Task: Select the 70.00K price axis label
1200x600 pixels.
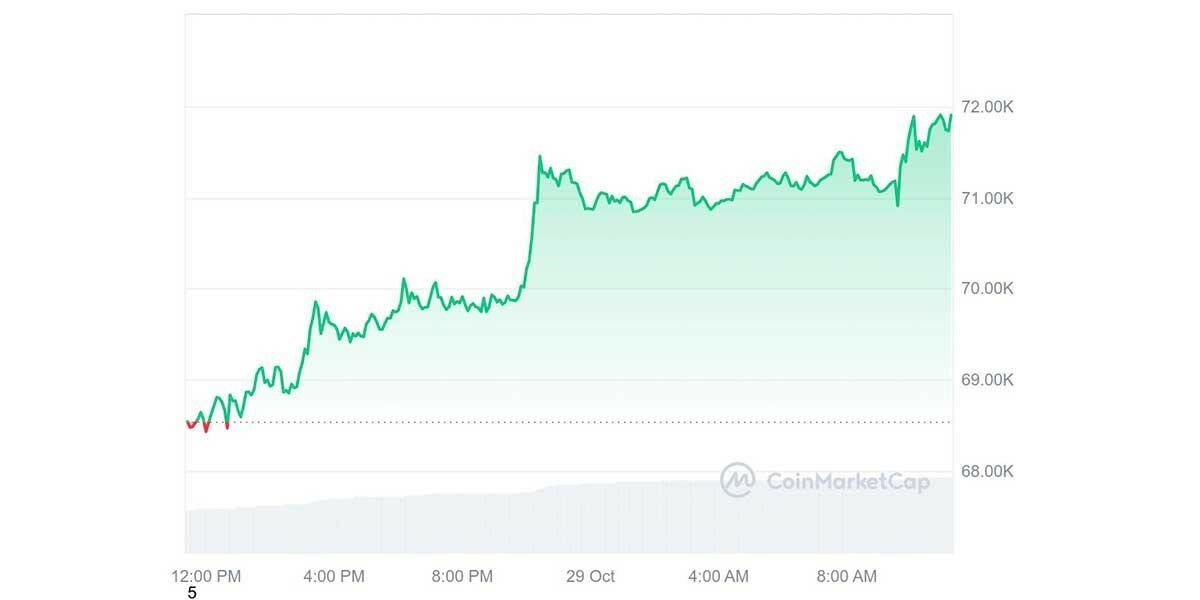Action: (x=987, y=289)
